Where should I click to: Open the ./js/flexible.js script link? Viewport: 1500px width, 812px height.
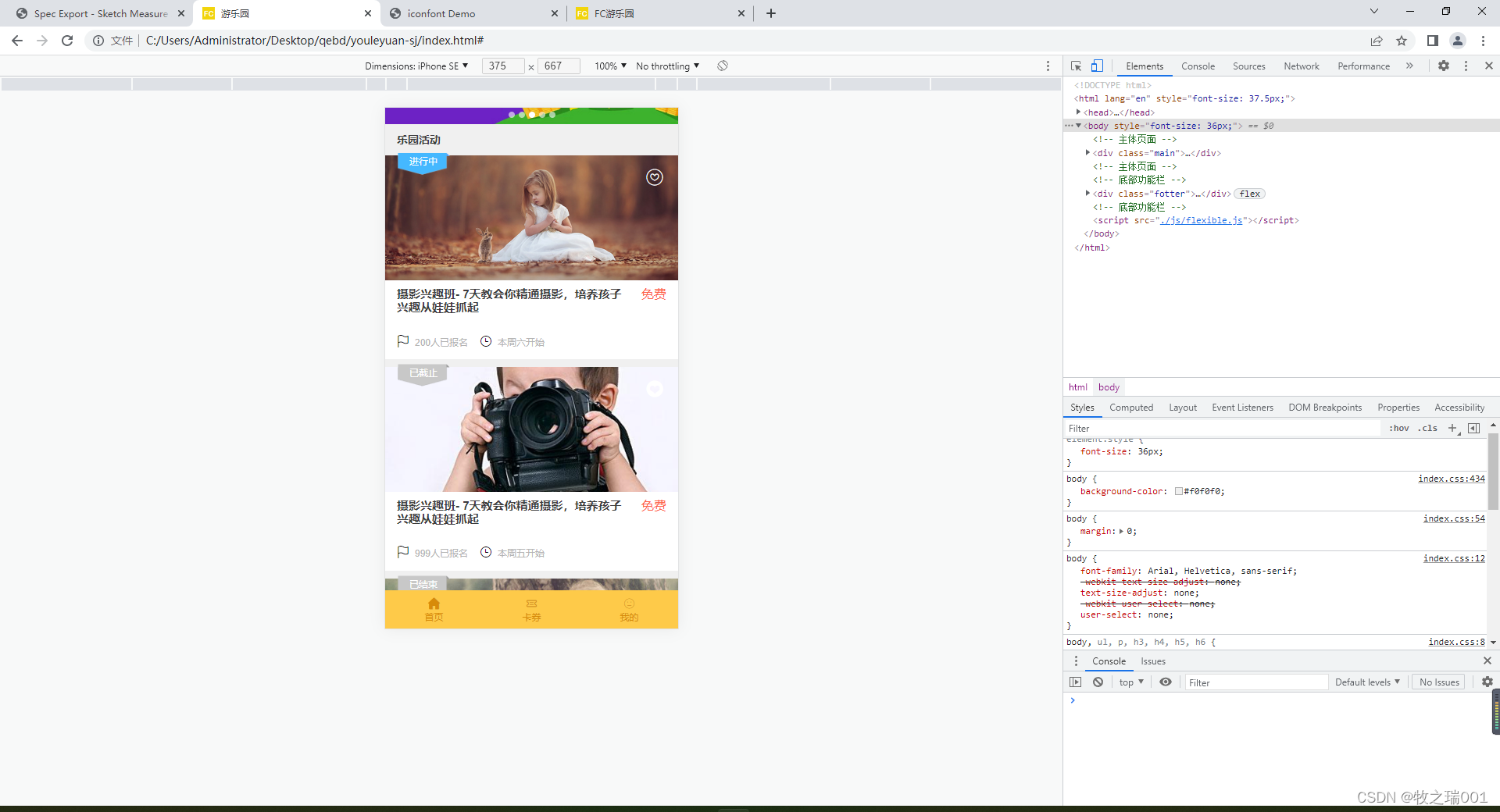point(1201,220)
